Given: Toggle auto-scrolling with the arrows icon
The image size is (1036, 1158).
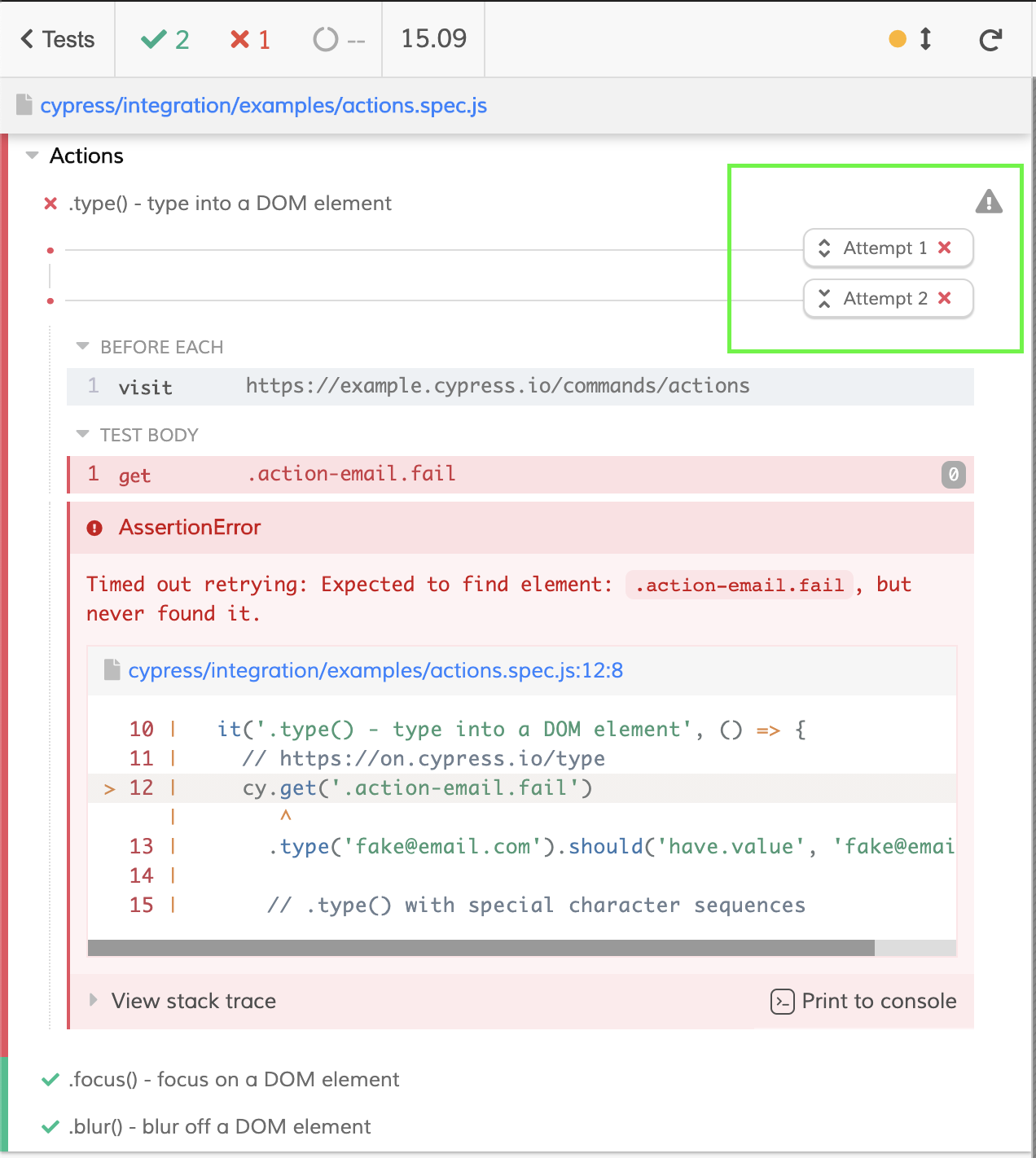Looking at the screenshot, I should pyautogui.click(x=925, y=39).
